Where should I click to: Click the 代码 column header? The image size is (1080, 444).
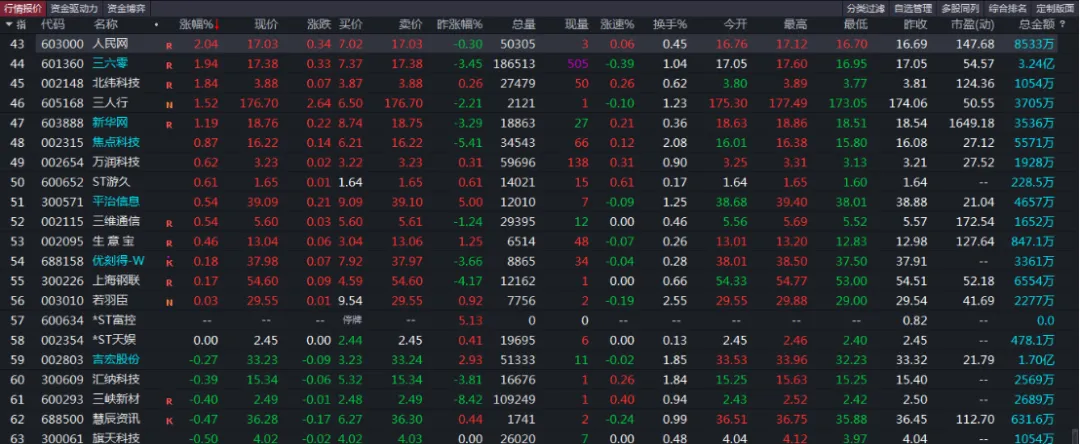(x=52, y=24)
